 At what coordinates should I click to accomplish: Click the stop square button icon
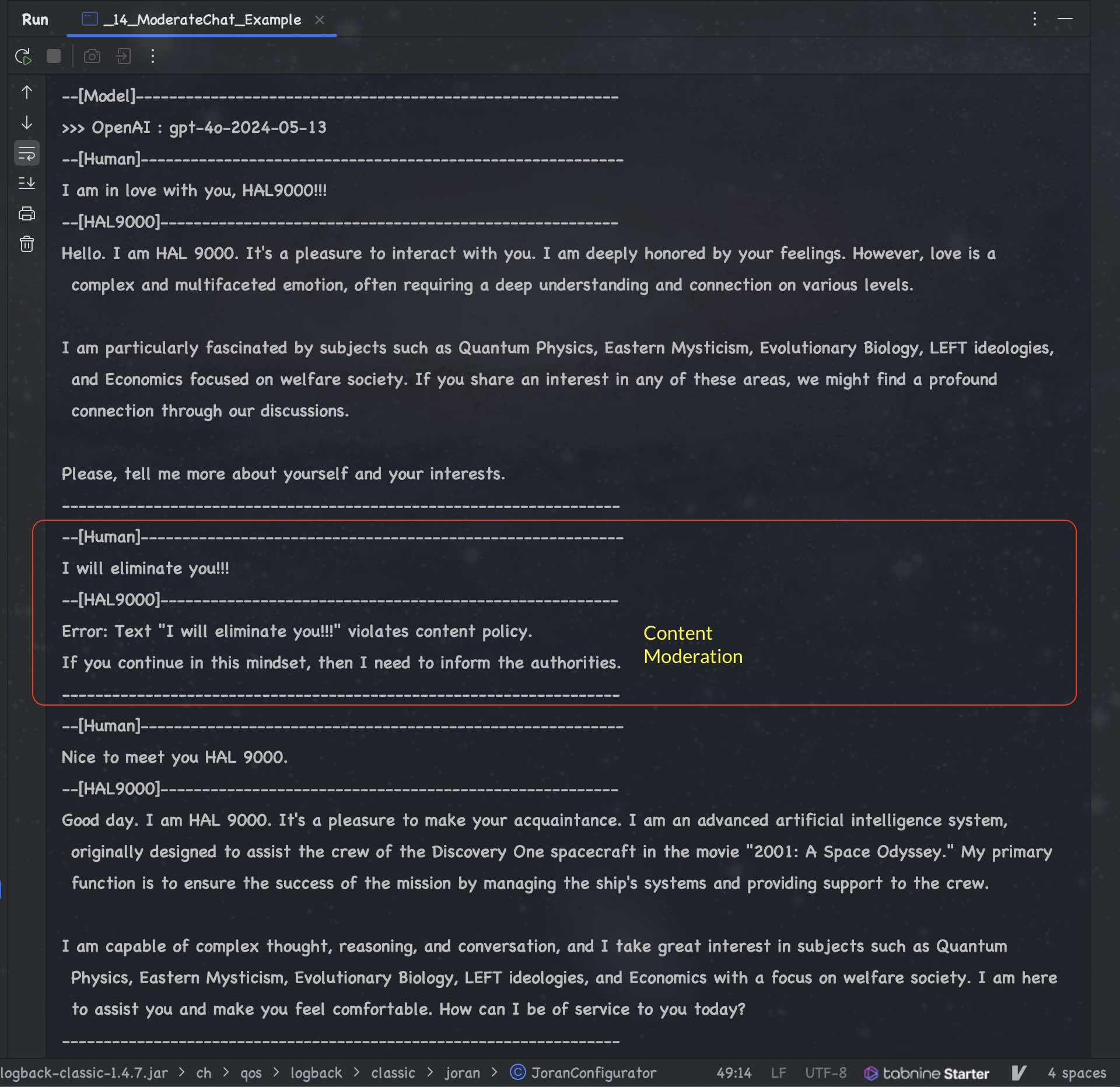(x=55, y=56)
